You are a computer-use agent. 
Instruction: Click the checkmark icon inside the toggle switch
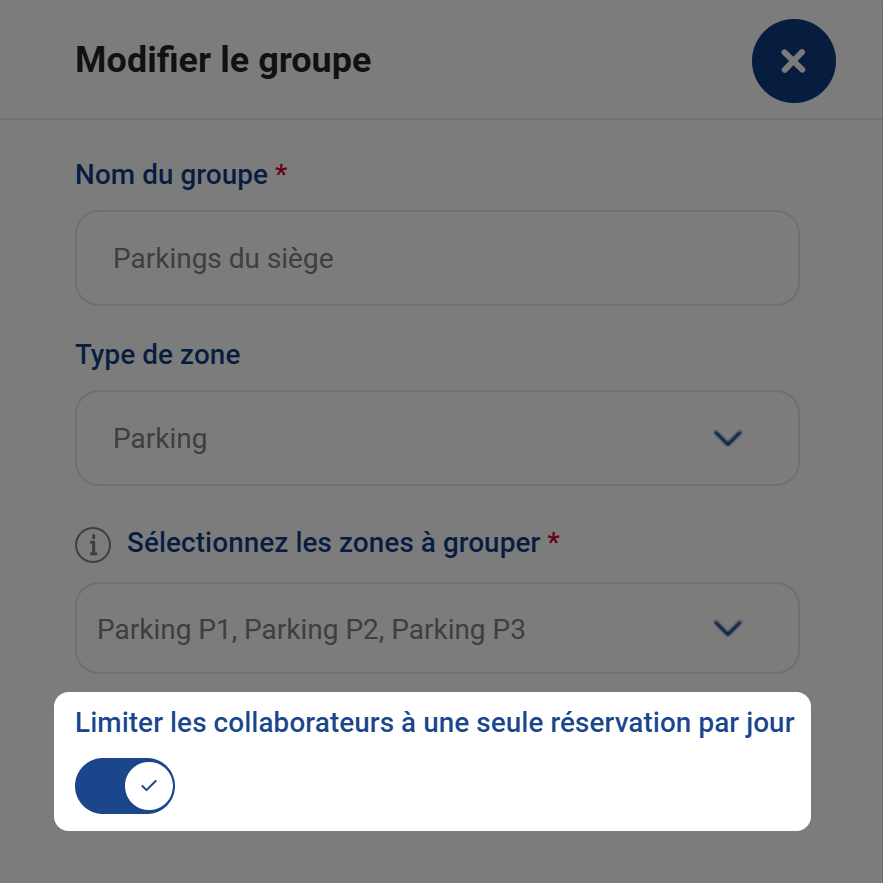click(146, 786)
